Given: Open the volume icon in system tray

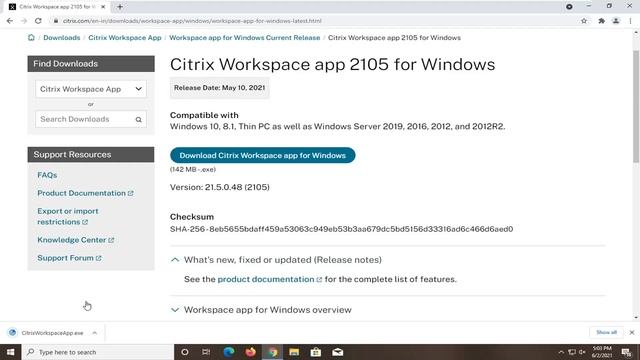Looking at the screenshot, I should (x=582, y=352).
